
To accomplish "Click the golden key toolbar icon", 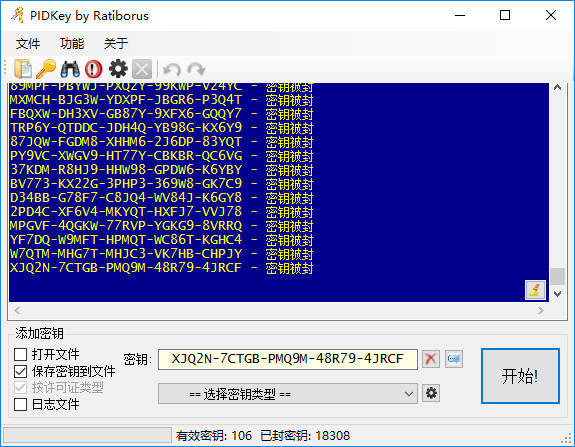I will click(x=46, y=69).
